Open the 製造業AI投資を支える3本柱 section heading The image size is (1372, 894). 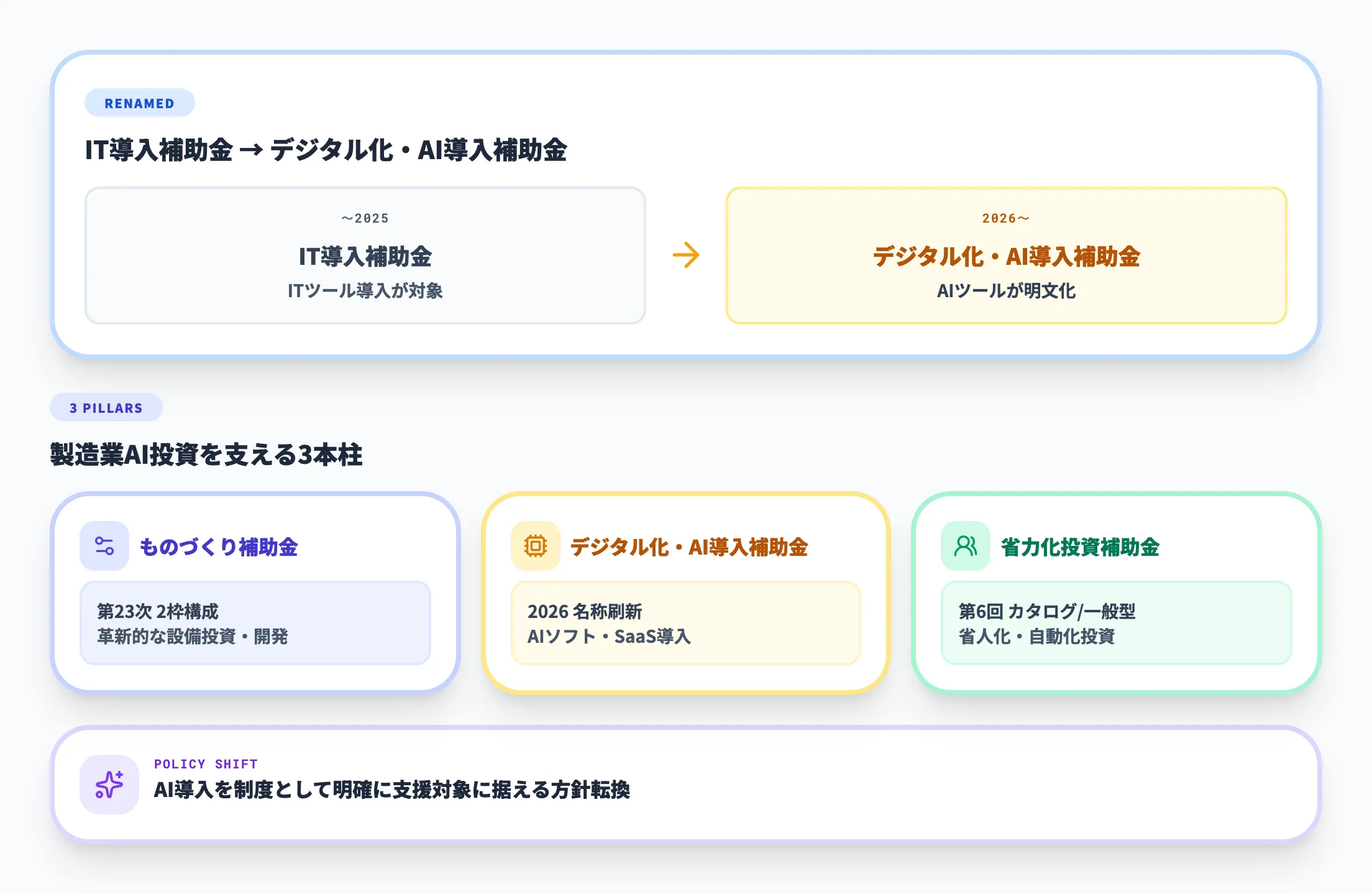[208, 454]
